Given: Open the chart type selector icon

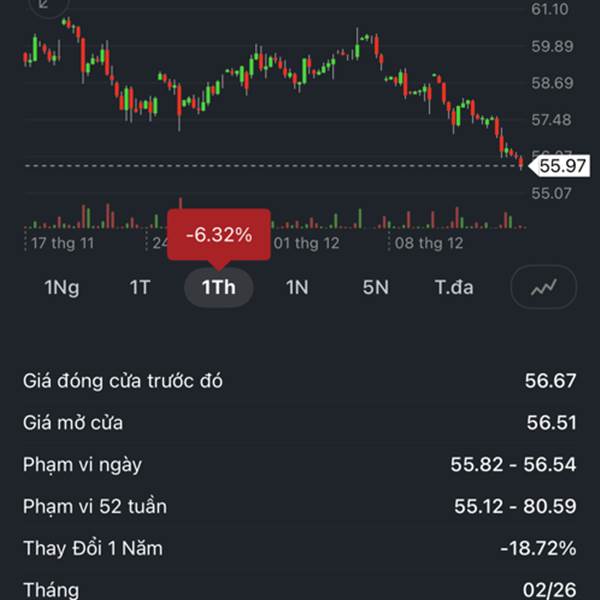Looking at the screenshot, I should point(544,288).
